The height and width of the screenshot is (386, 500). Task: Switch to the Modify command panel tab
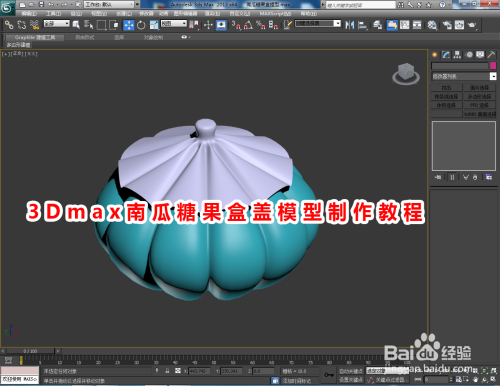tap(446, 55)
